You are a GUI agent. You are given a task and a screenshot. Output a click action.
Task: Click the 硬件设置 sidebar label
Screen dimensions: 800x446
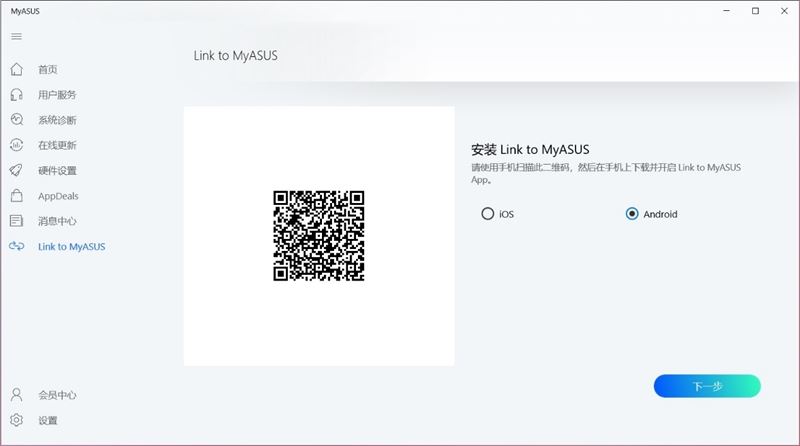(x=57, y=170)
